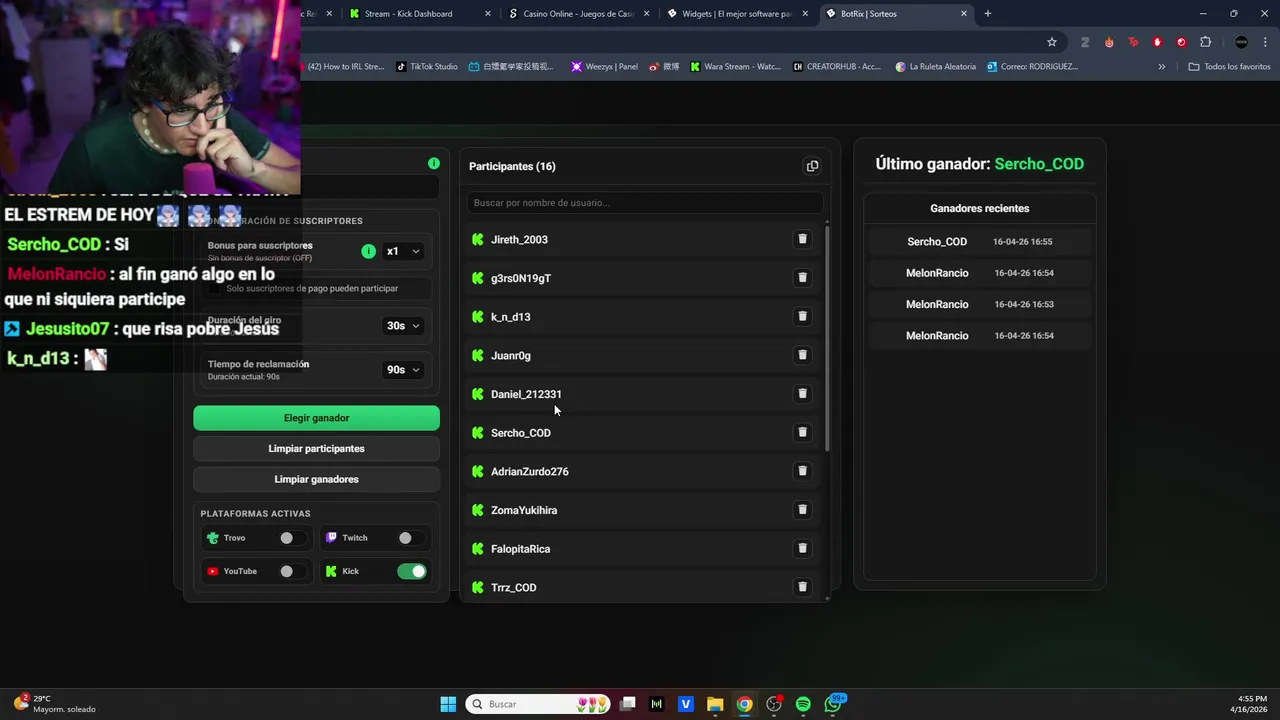Click participant name ZomaYukihira
This screenshot has width=1280, height=720.
[524, 510]
